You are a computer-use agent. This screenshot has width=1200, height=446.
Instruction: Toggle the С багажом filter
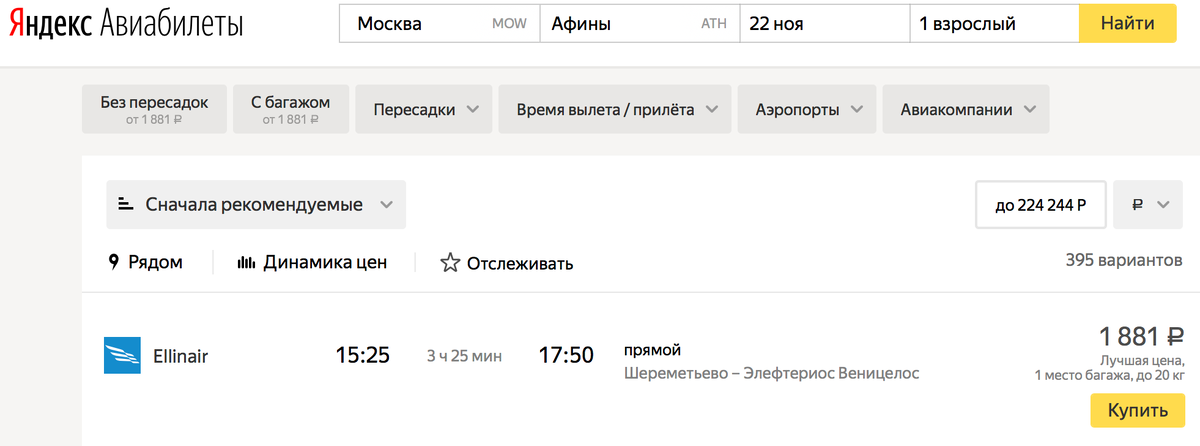291,109
